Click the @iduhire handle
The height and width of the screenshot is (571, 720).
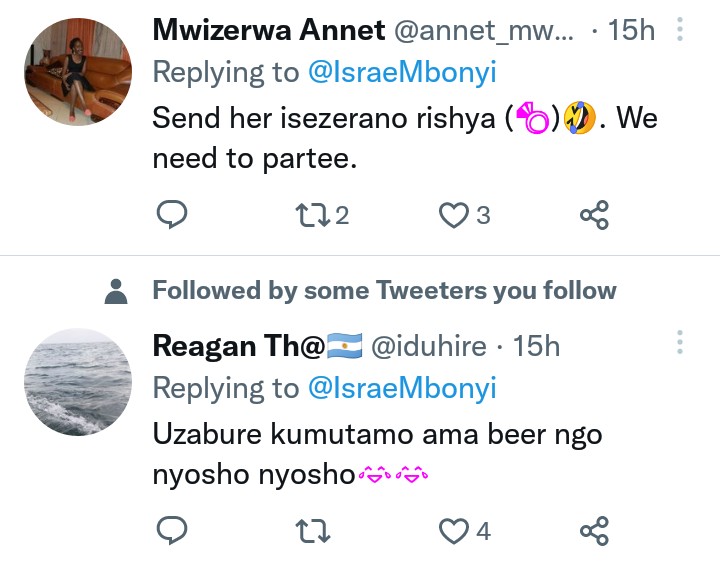(430, 346)
